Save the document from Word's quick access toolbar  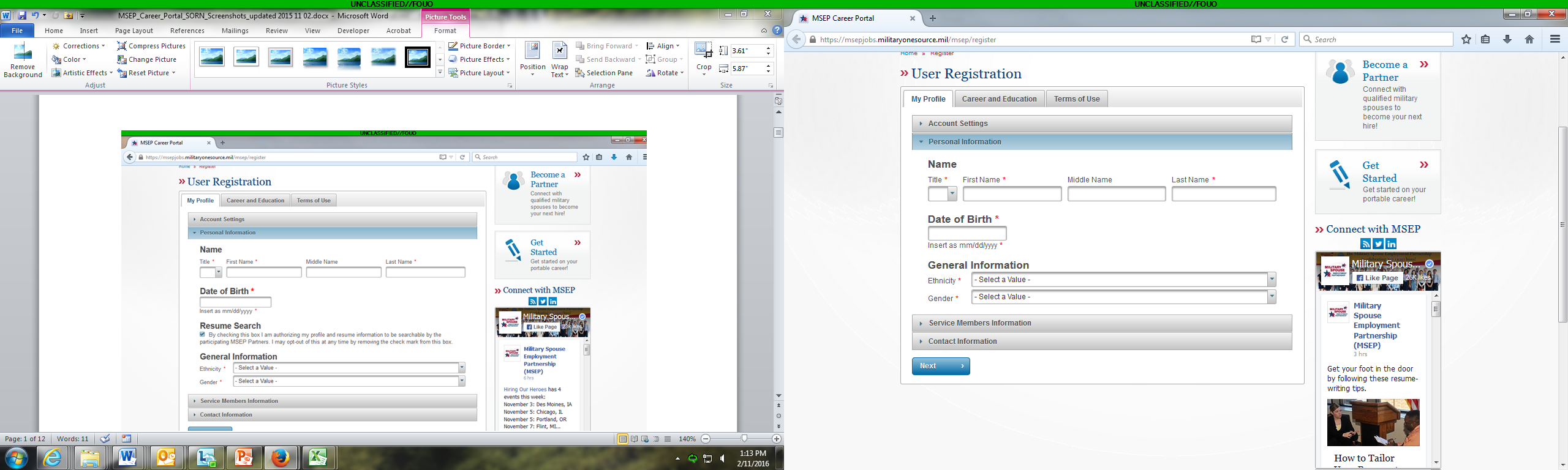coord(22,15)
